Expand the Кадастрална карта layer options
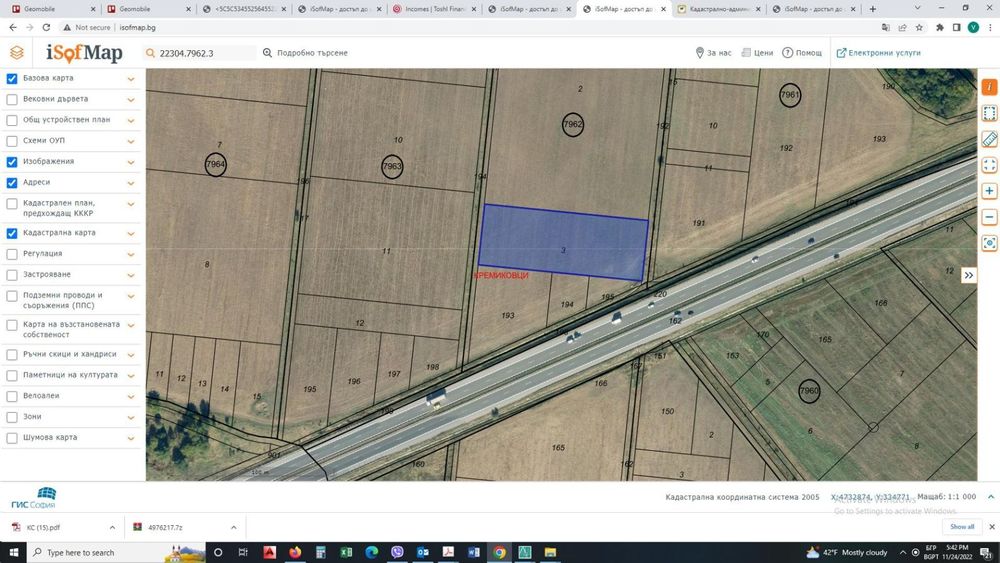Viewport: 1000px width, 563px height. (131, 234)
